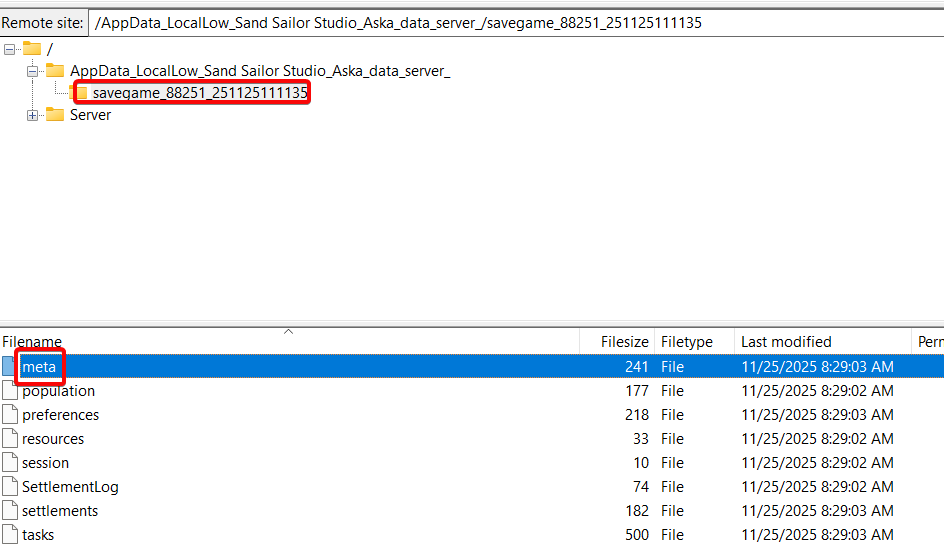Collapse the root directory tree node
Screen dimensions: 944x546
pyautogui.click(x=10, y=49)
